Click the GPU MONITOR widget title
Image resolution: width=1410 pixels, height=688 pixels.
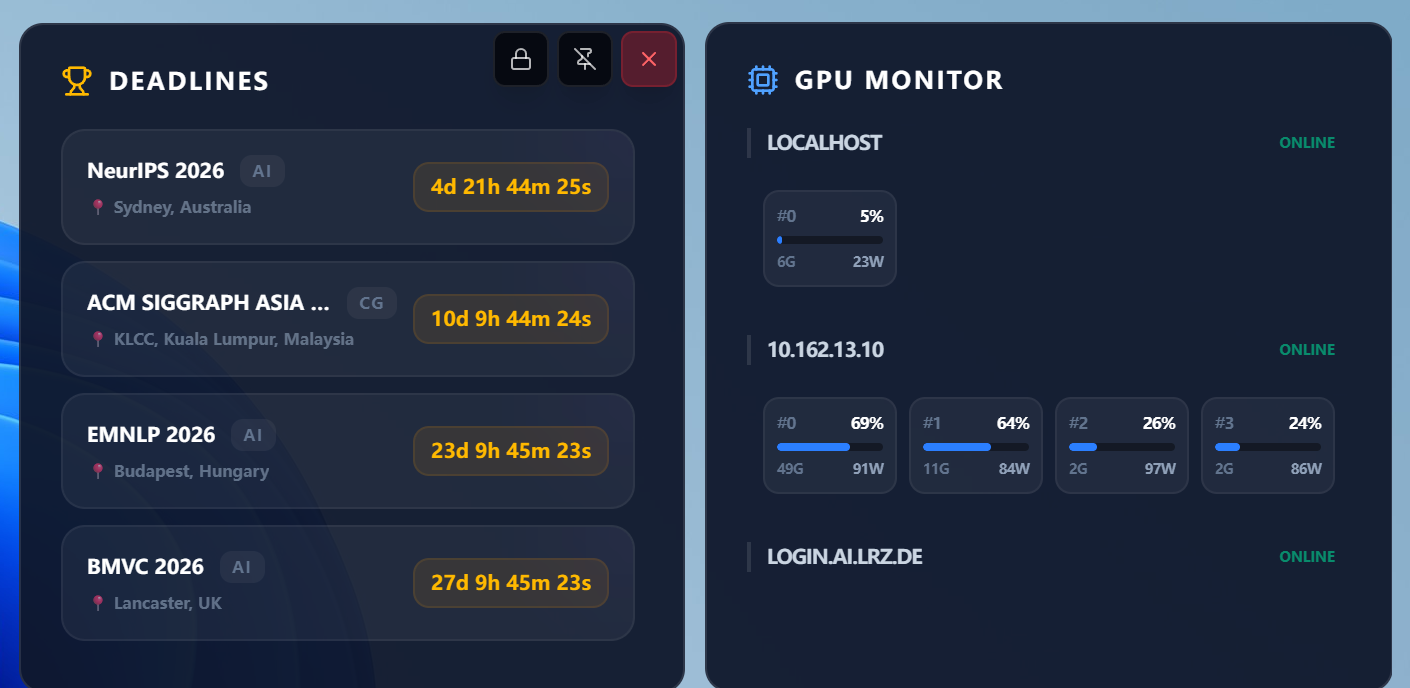[x=899, y=80]
